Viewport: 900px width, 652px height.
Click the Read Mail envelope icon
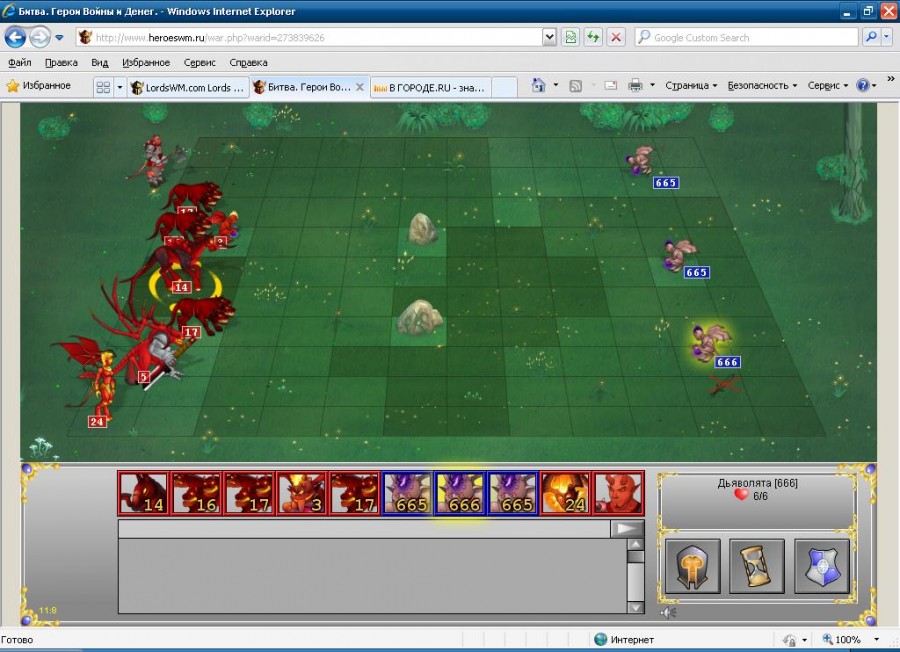pos(611,86)
